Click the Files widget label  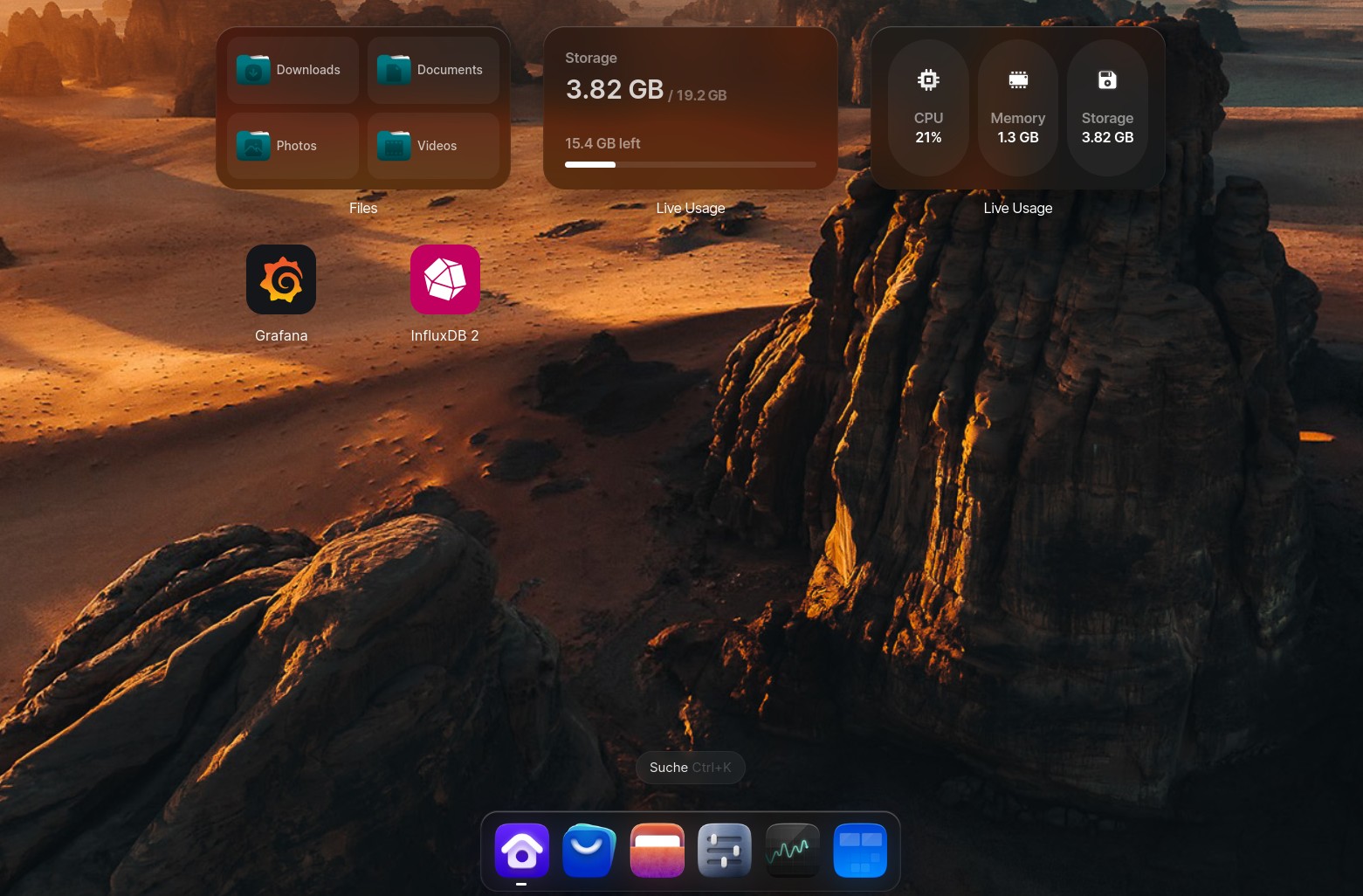click(x=363, y=208)
